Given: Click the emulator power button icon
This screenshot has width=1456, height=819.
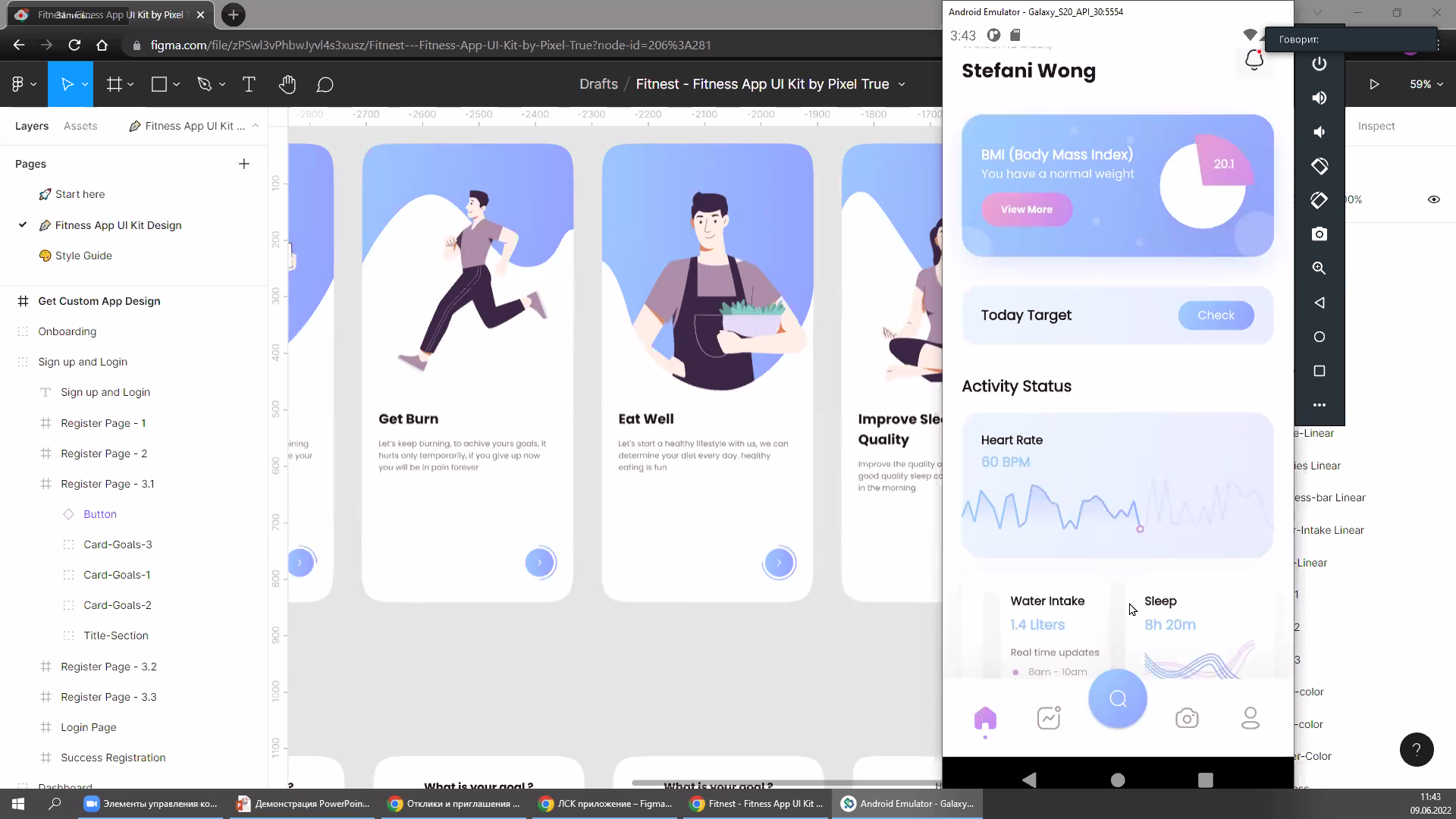Looking at the screenshot, I should pos(1319,64).
